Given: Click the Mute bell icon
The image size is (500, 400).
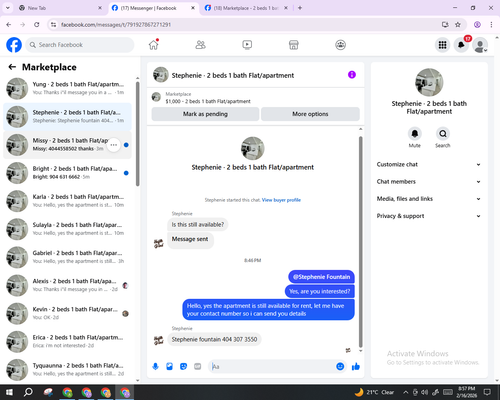Looking at the screenshot, I should [415, 134].
